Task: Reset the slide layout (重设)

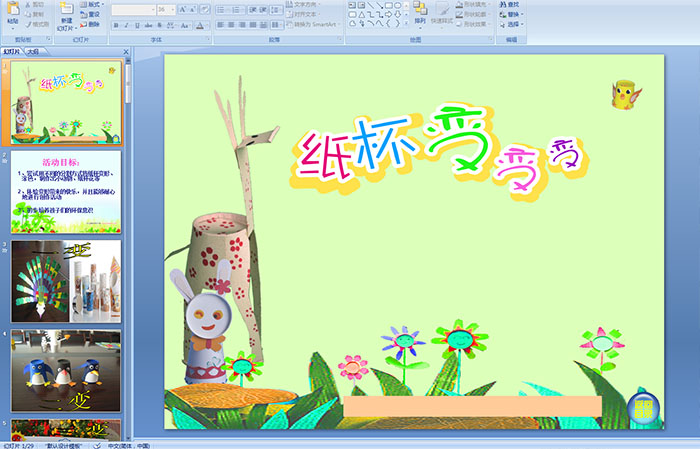Action: (90, 15)
